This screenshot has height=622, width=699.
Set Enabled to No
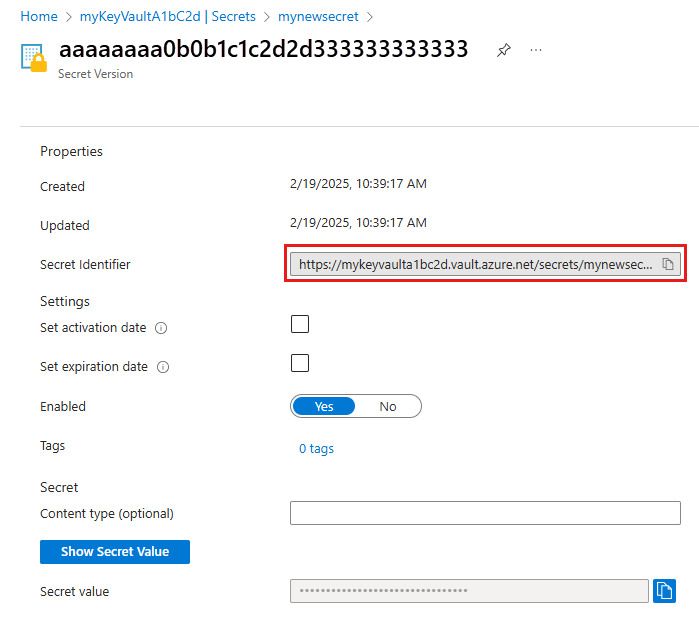[x=388, y=406]
